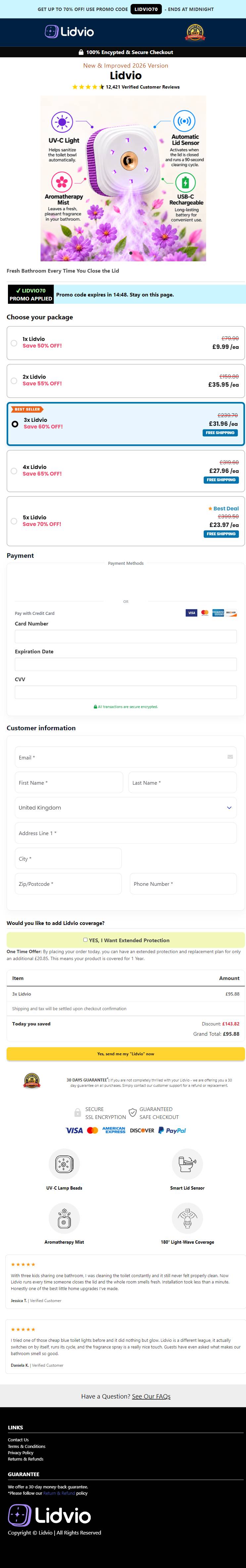Click the 180° Light-Wave Coverage icon
This screenshot has height=1568, width=246.
tap(187, 1218)
